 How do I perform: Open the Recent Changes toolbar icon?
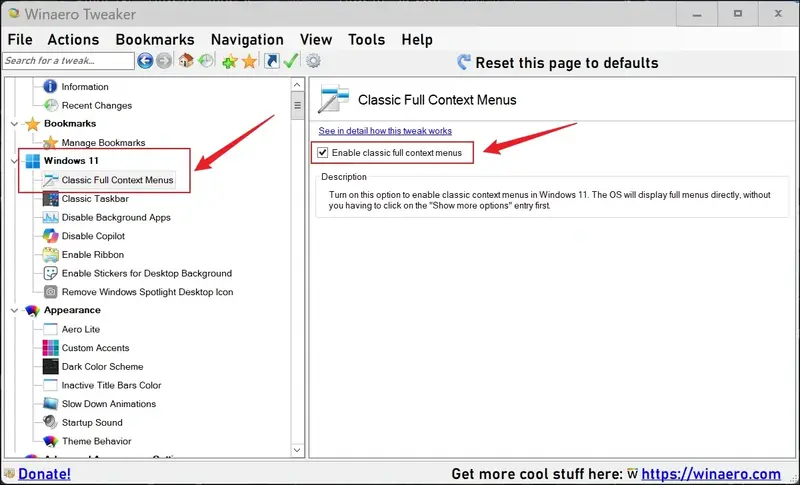click(x=206, y=61)
